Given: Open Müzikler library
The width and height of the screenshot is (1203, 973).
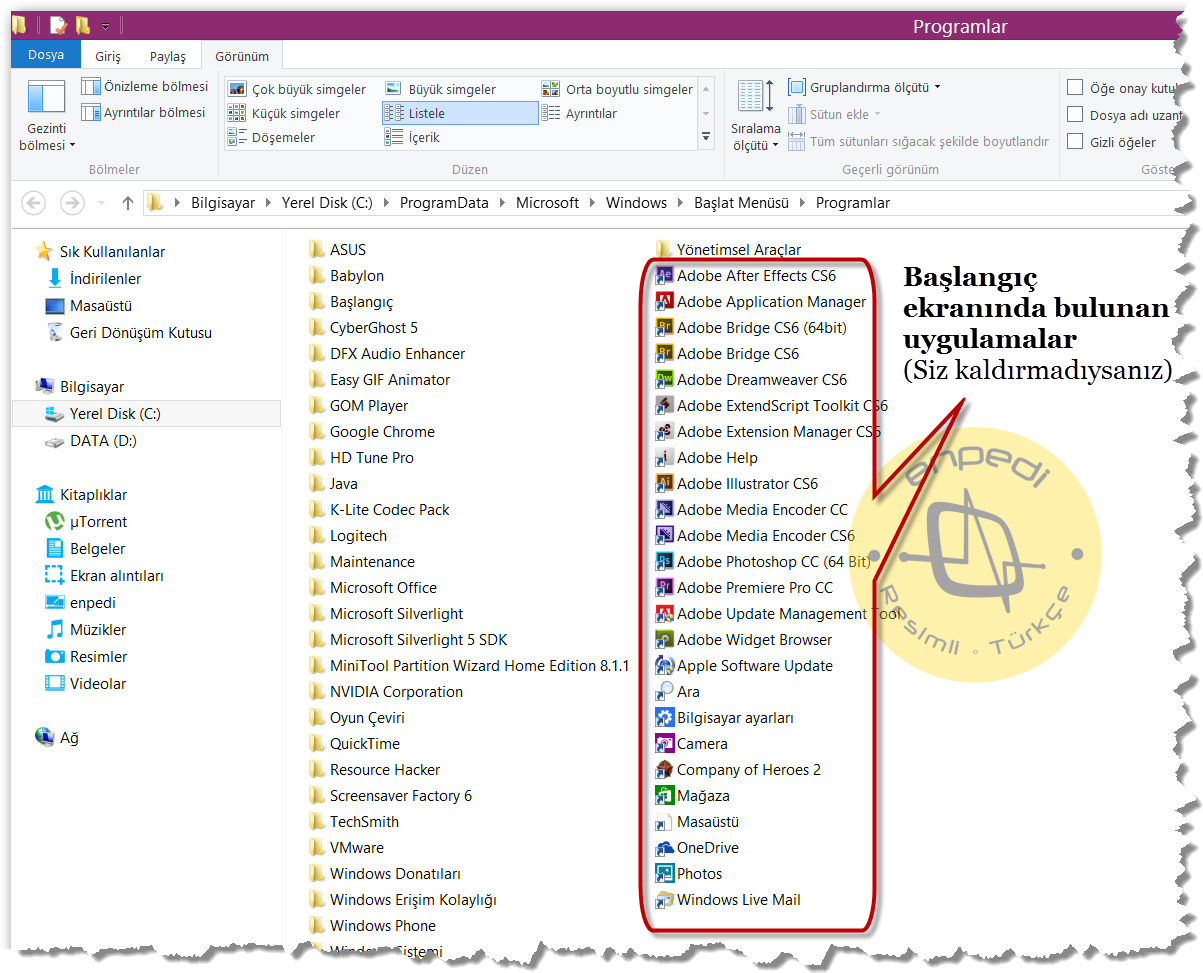Looking at the screenshot, I should 86,630.
